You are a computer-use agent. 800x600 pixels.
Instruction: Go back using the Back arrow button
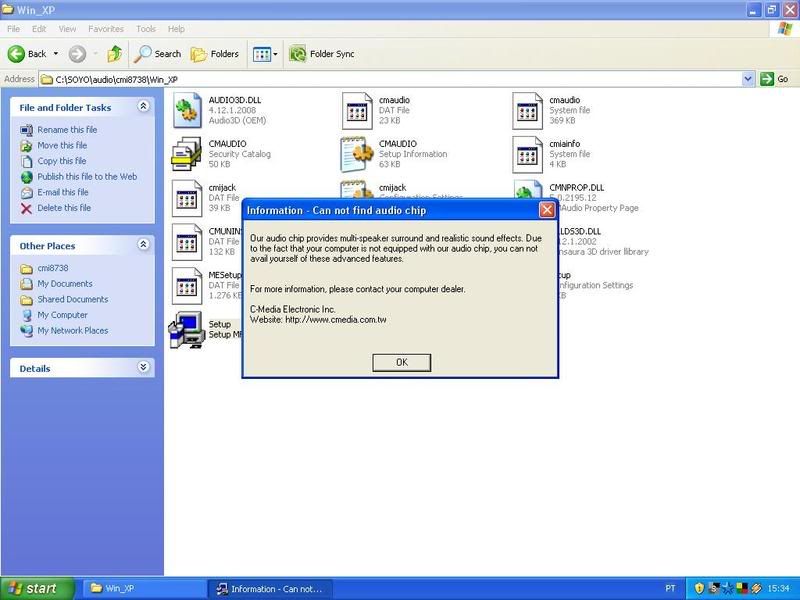pos(27,54)
